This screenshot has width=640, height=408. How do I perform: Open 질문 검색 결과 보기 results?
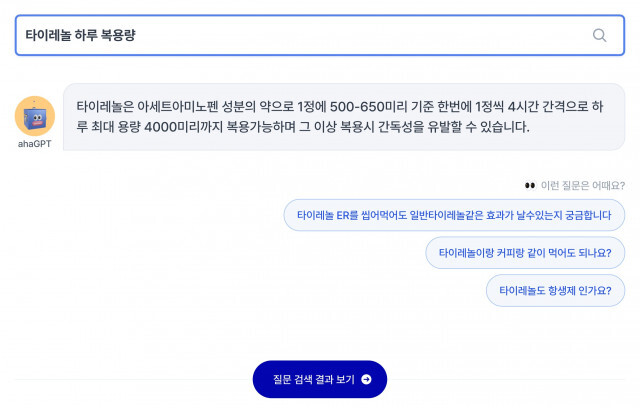pyautogui.click(x=320, y=379)
